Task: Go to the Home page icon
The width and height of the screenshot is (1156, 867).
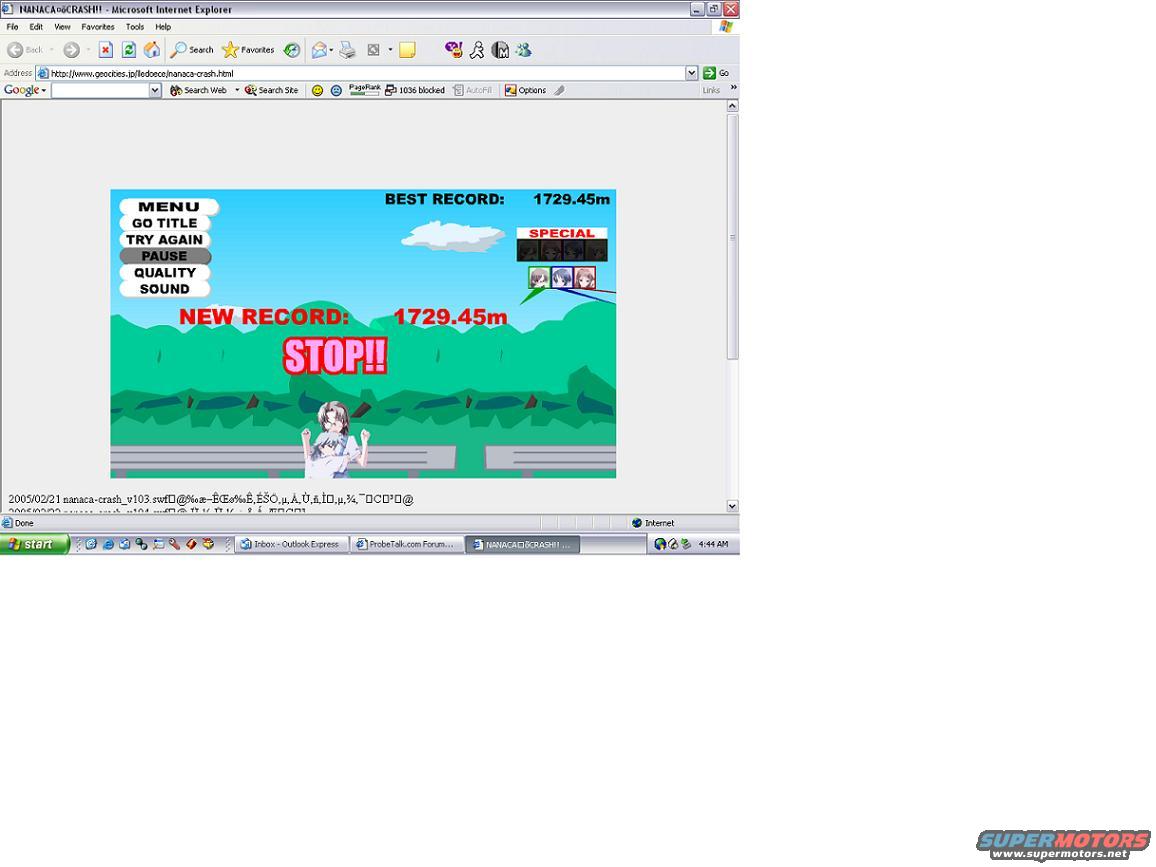Action: click(152, 50)
